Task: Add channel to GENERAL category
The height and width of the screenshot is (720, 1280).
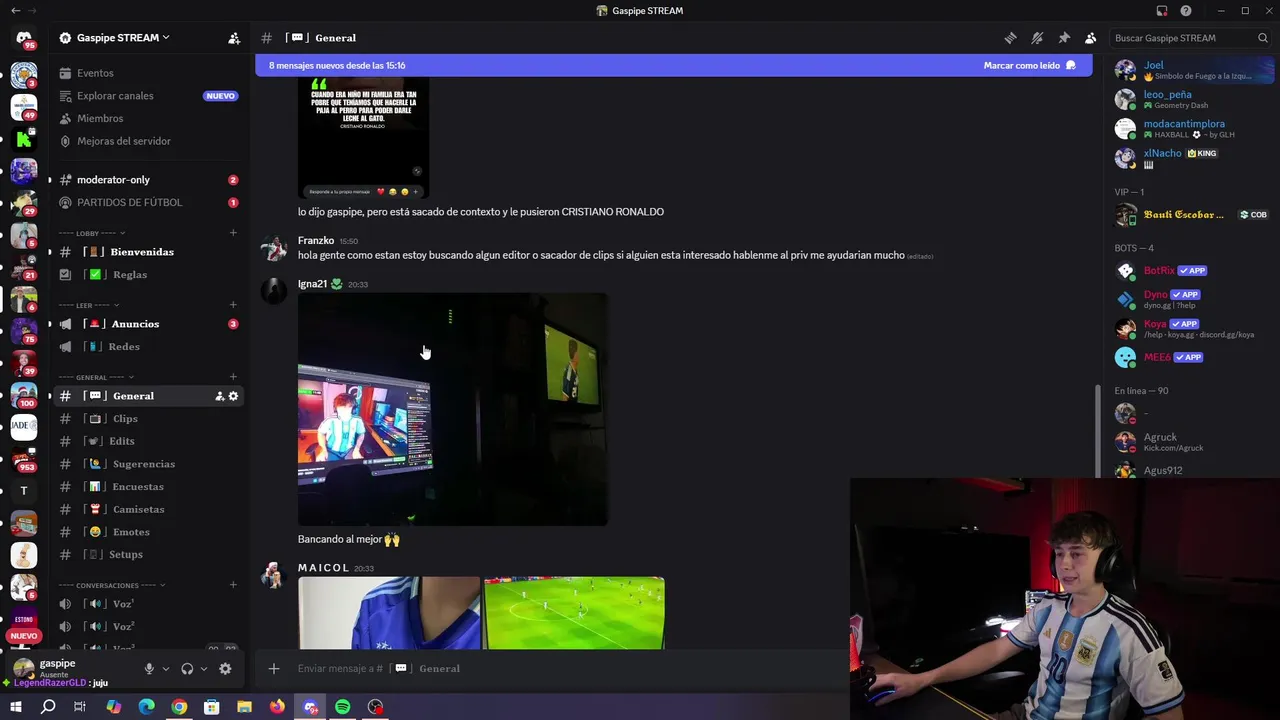Action: pos(233,377)
